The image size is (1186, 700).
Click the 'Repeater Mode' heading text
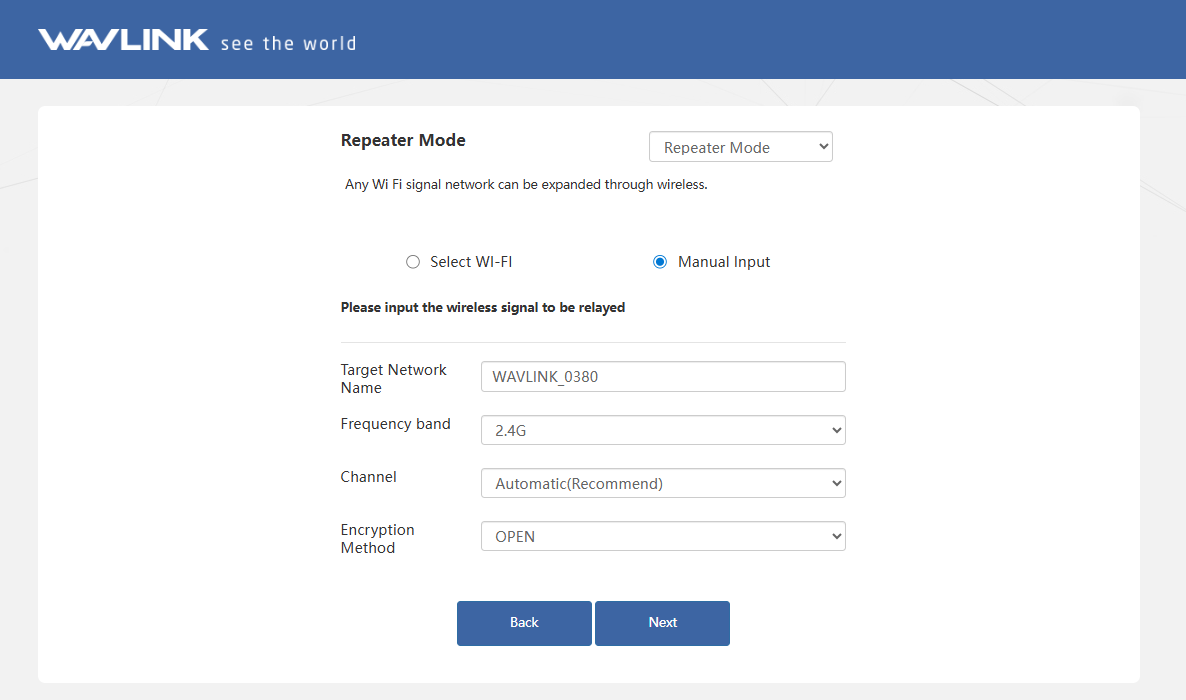(x=403, y=141)
